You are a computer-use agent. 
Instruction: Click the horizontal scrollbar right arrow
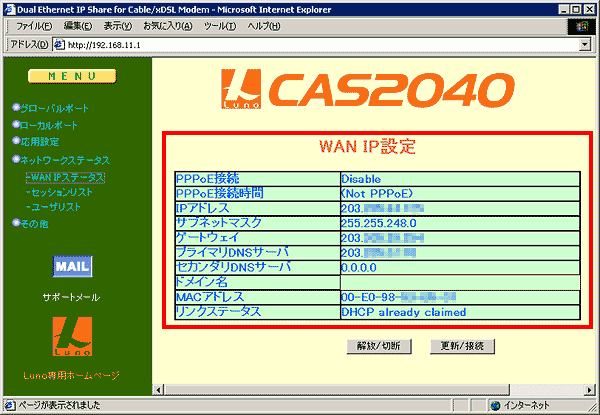click(x=590, y=390)
